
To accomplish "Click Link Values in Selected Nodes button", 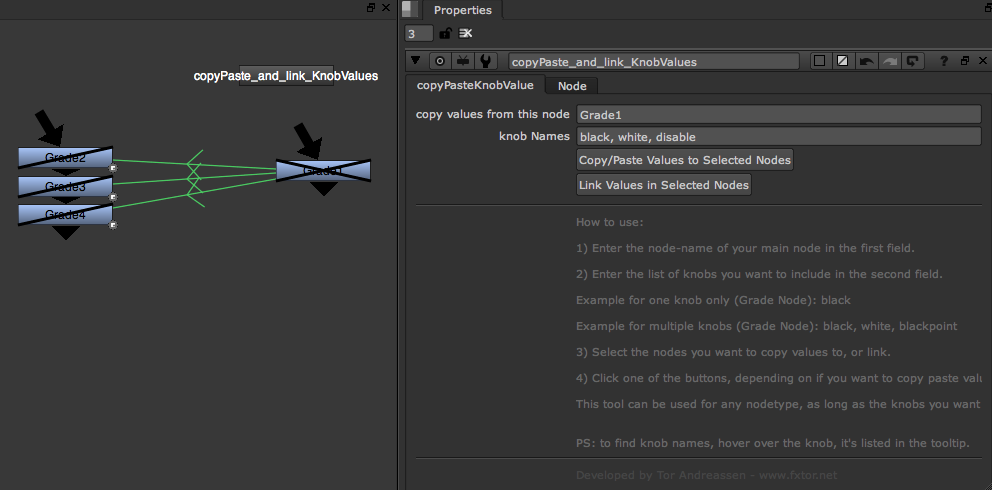I will [x=664, y=185].
